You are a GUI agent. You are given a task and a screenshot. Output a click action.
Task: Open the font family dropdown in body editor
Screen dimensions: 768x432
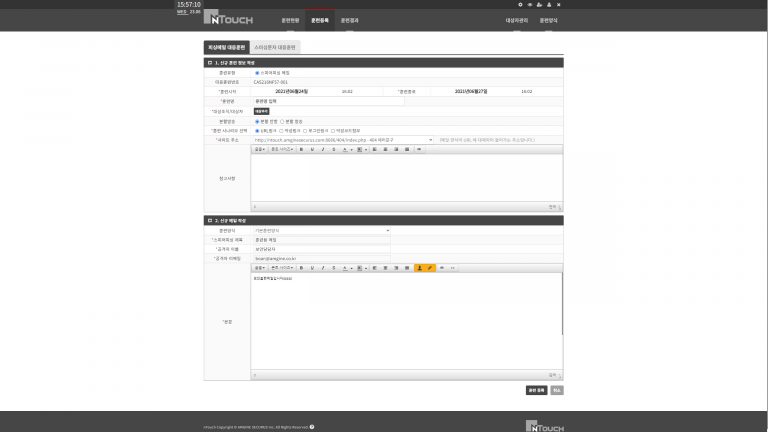tap(260, 268)
